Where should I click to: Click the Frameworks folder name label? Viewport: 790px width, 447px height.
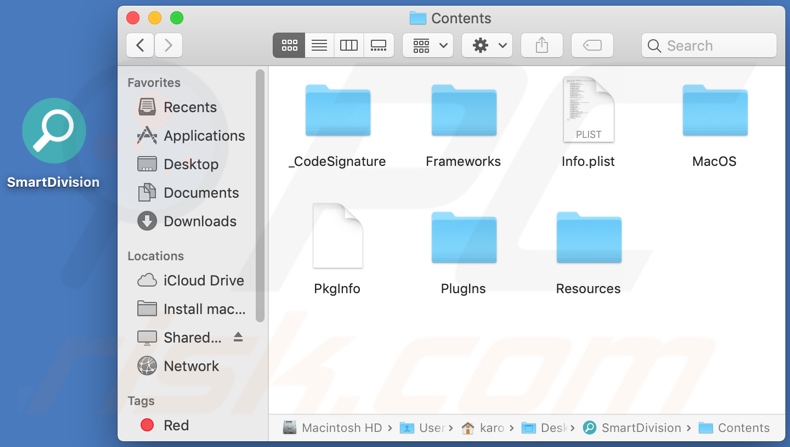[x=463, y=161]
